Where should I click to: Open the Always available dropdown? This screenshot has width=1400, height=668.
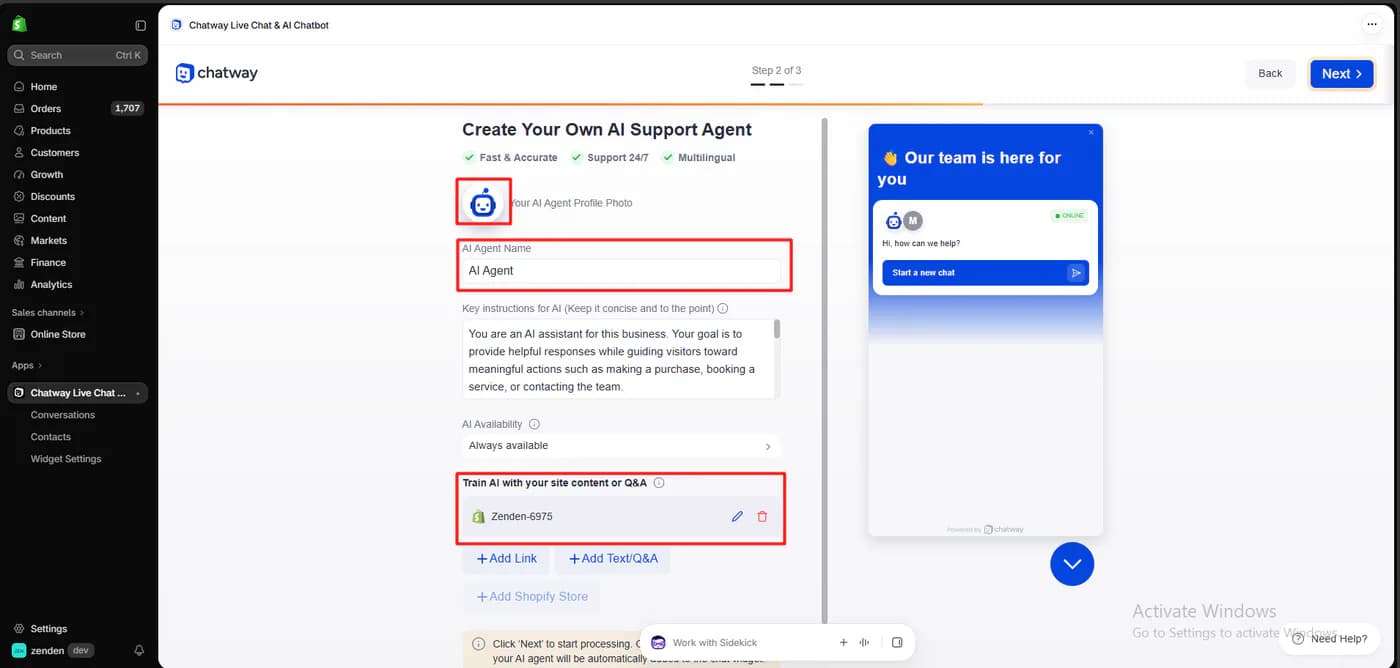coord(622,446)
